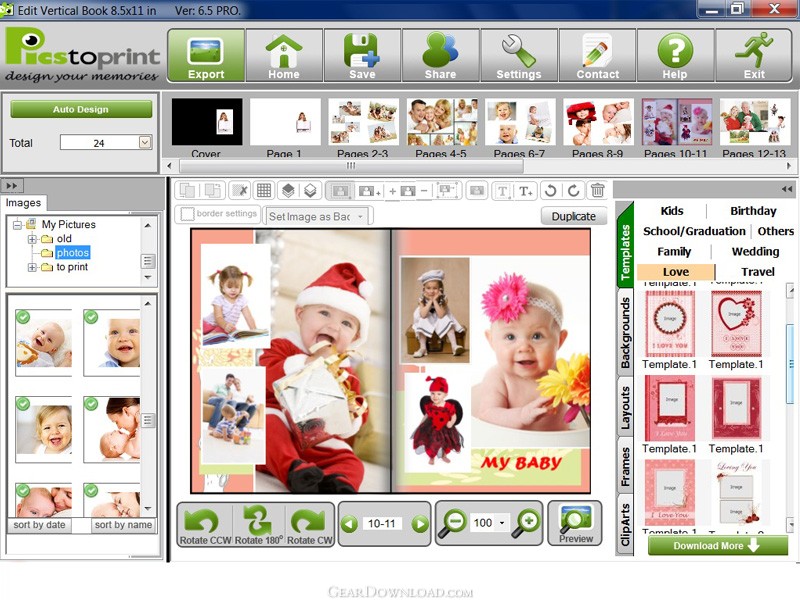The image size is (800, 600).
Task: Click the Export toolbar button
Action: click(206, 56)
